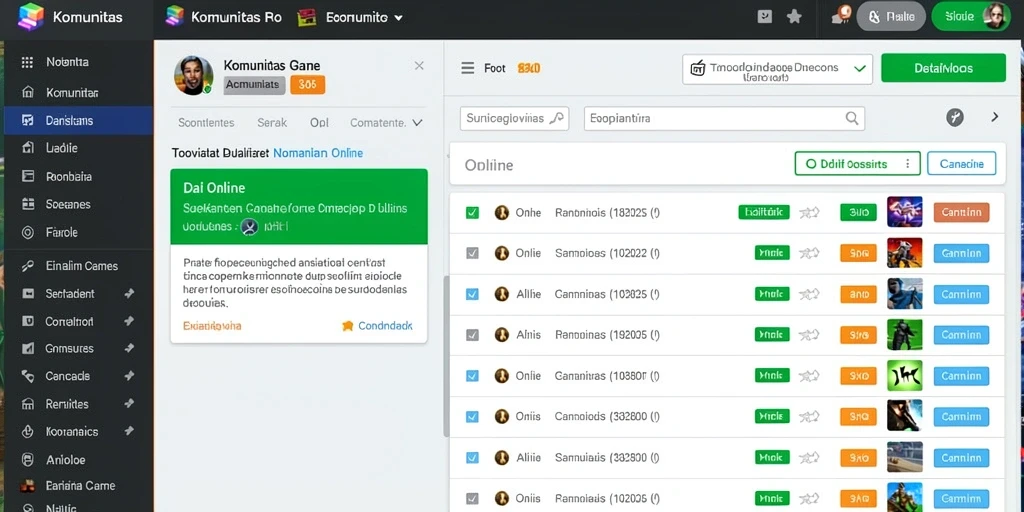Select the Danisitams sidebar icon
Viewport: 1024px width, 512px height.
(x=27, y=120)
